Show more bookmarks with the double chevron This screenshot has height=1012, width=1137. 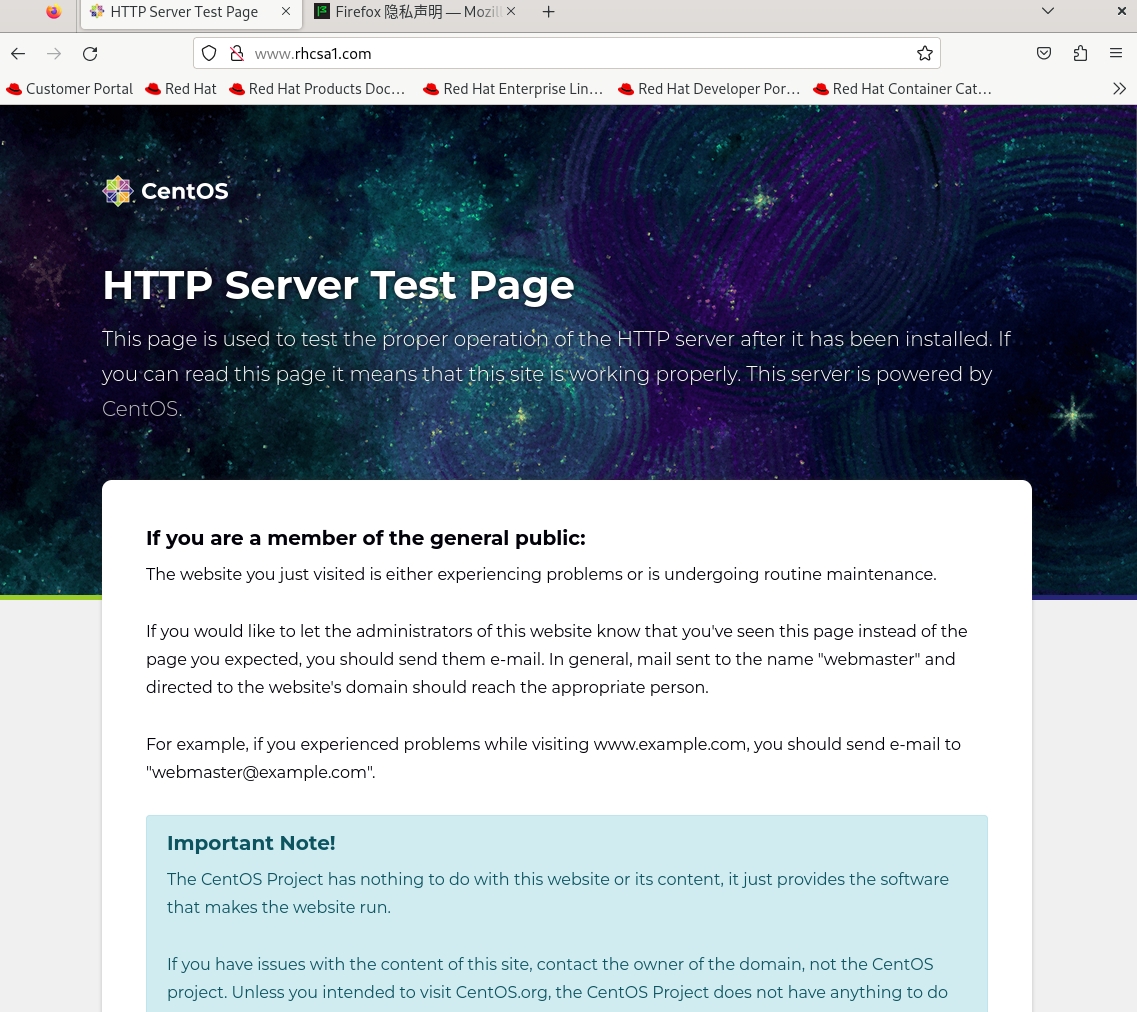pos(1120,88)
